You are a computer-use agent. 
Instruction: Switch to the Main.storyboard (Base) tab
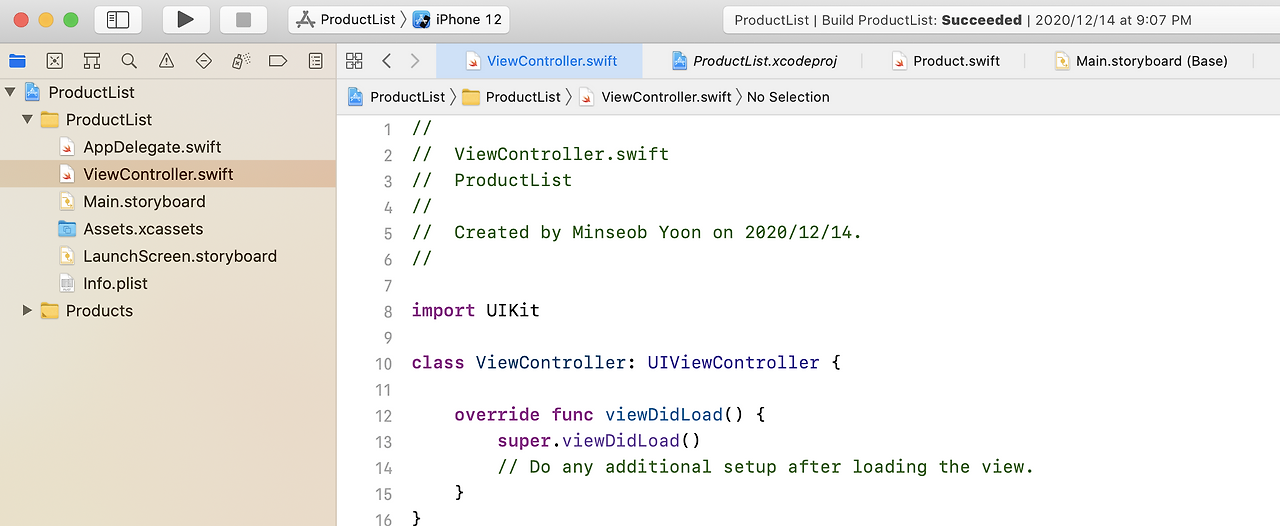[1141, 61]
